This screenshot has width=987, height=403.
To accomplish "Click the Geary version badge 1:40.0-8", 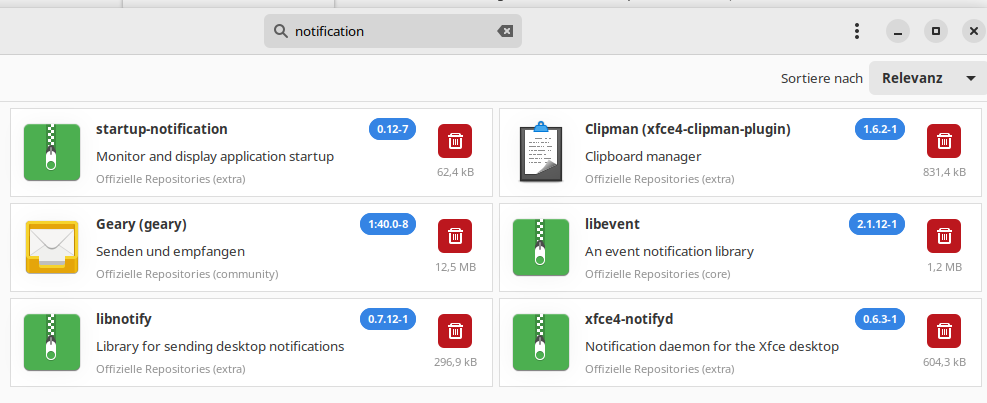I will 387,224.
